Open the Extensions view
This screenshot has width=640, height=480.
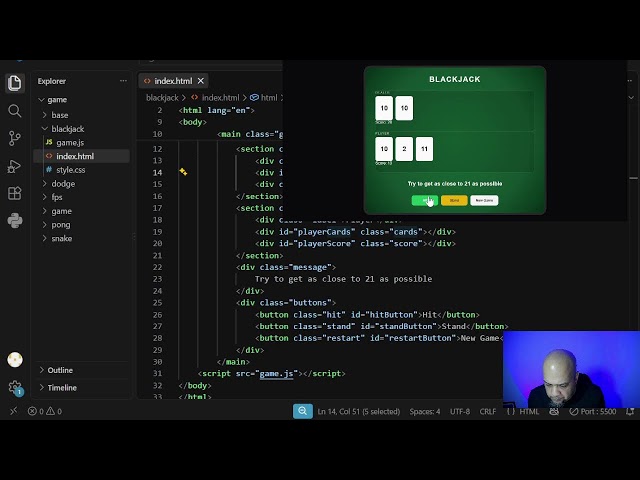(x=15, y=193)
